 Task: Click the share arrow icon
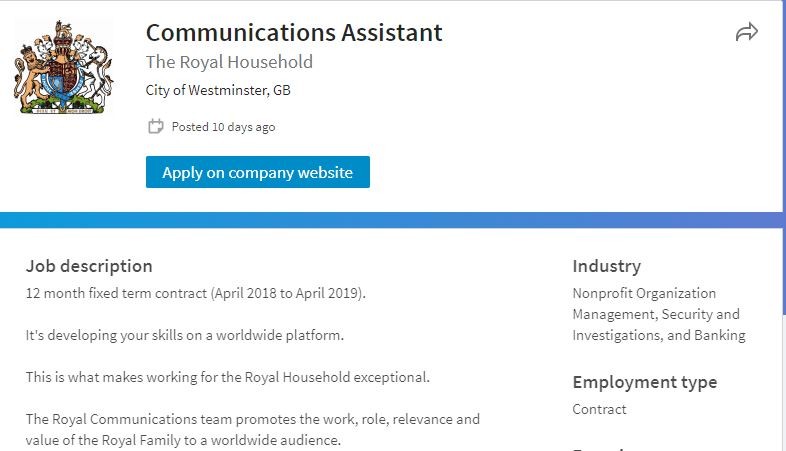click(746, 32)
